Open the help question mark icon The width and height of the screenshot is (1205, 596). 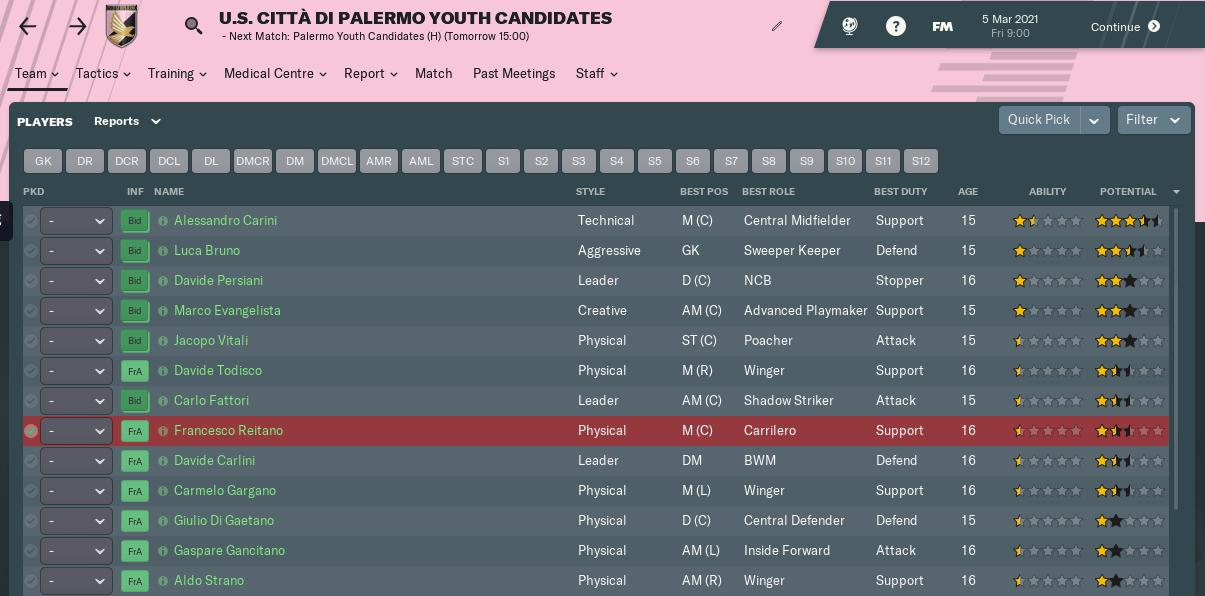coord(896,27)
